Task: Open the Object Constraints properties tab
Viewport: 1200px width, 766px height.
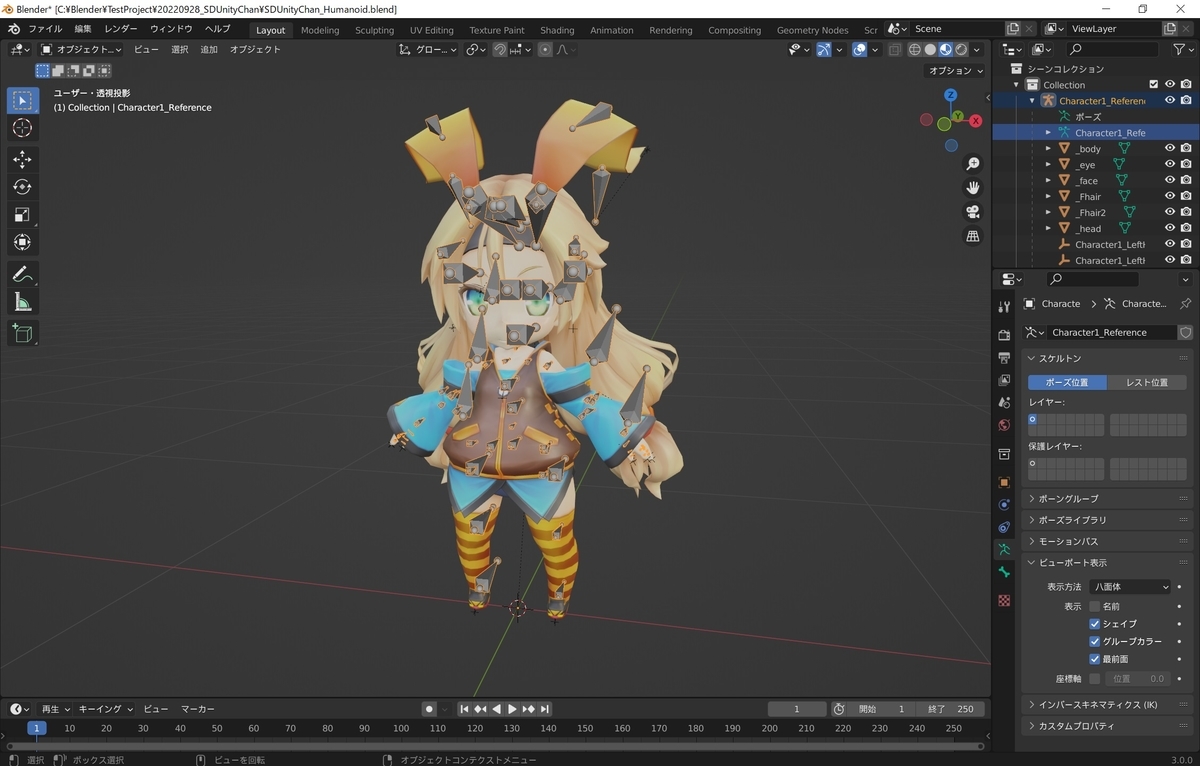Action: tap(1004, 527)
